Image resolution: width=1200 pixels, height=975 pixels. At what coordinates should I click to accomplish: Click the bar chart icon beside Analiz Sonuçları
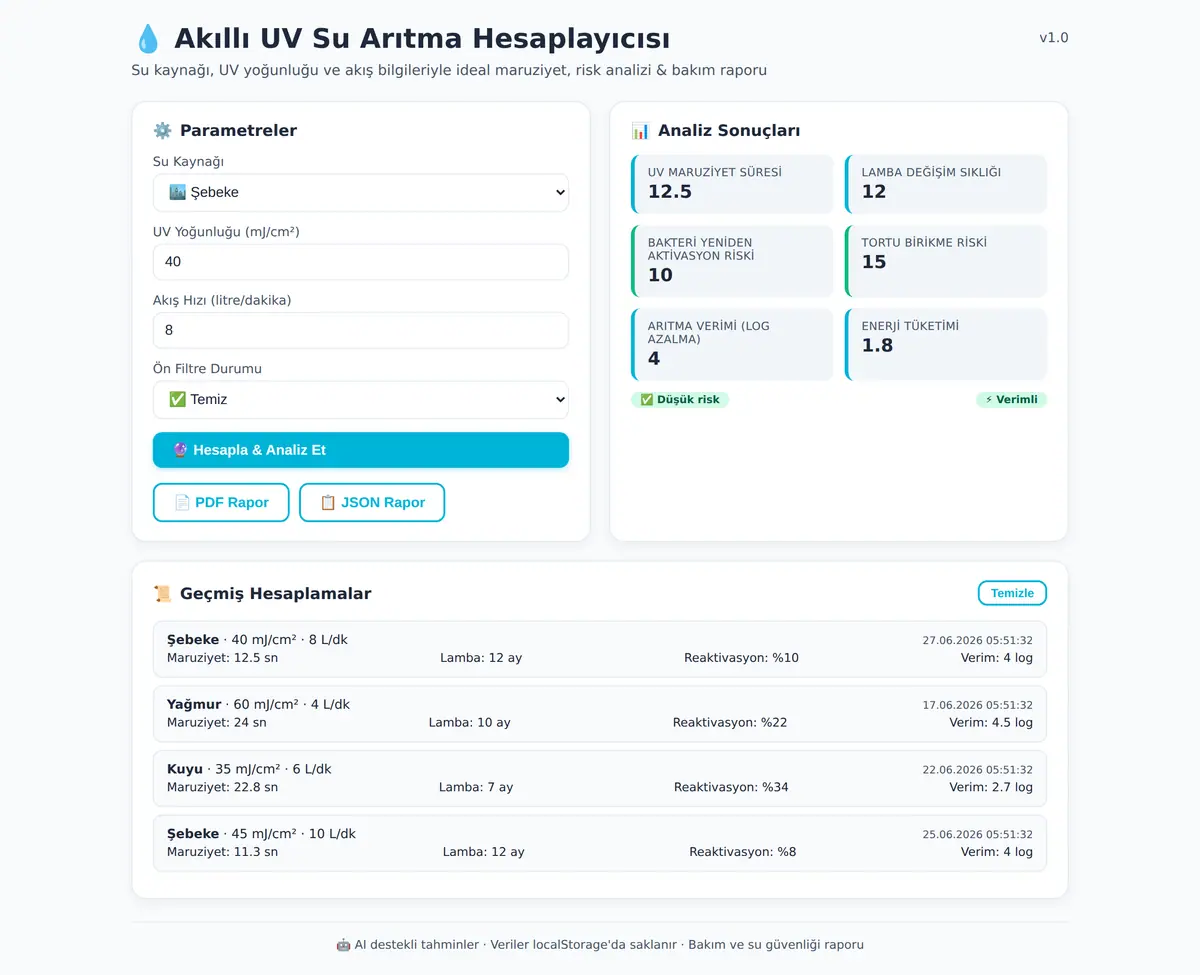pyautogui.click(x=640, y=130)
